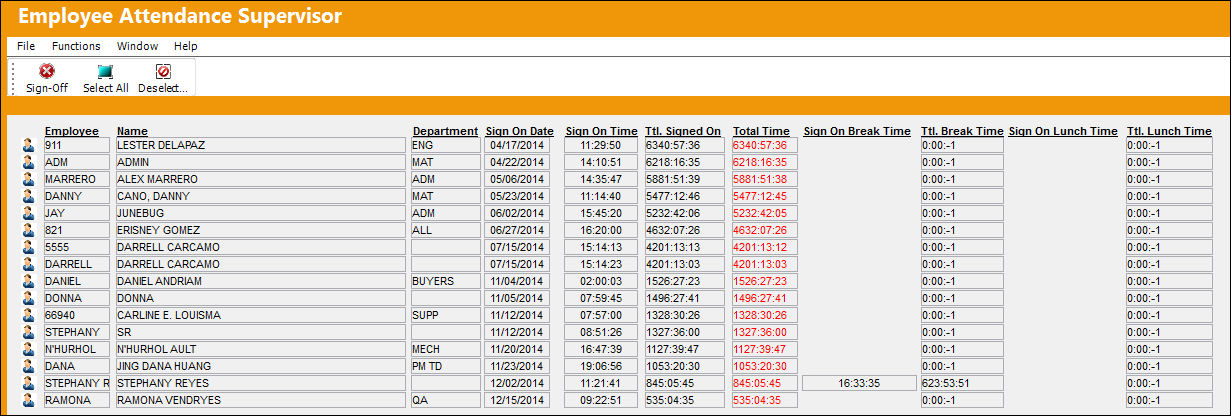Click the sign on time 07:59:45

(601, 298)
